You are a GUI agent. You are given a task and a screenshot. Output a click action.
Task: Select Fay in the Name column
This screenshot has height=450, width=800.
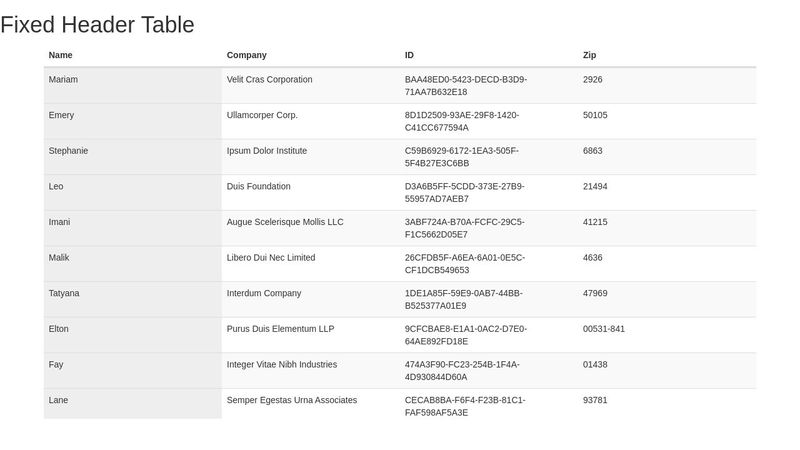click(133, 371)
